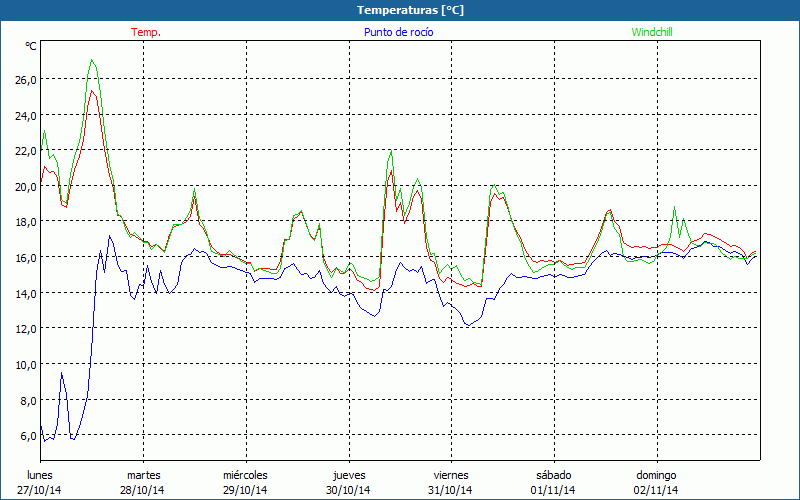Click the lunes day label
800x500 pixels.
click(40, 475)
